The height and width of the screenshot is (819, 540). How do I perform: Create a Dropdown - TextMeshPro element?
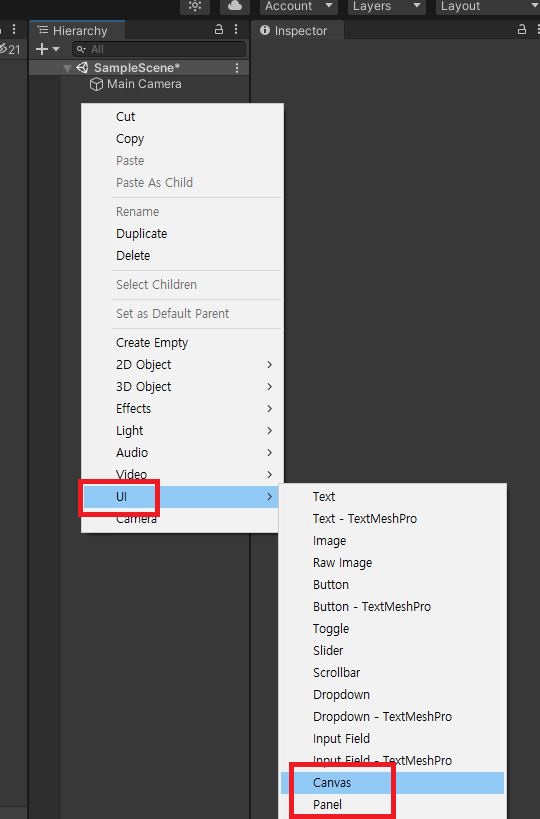(392, 717)
